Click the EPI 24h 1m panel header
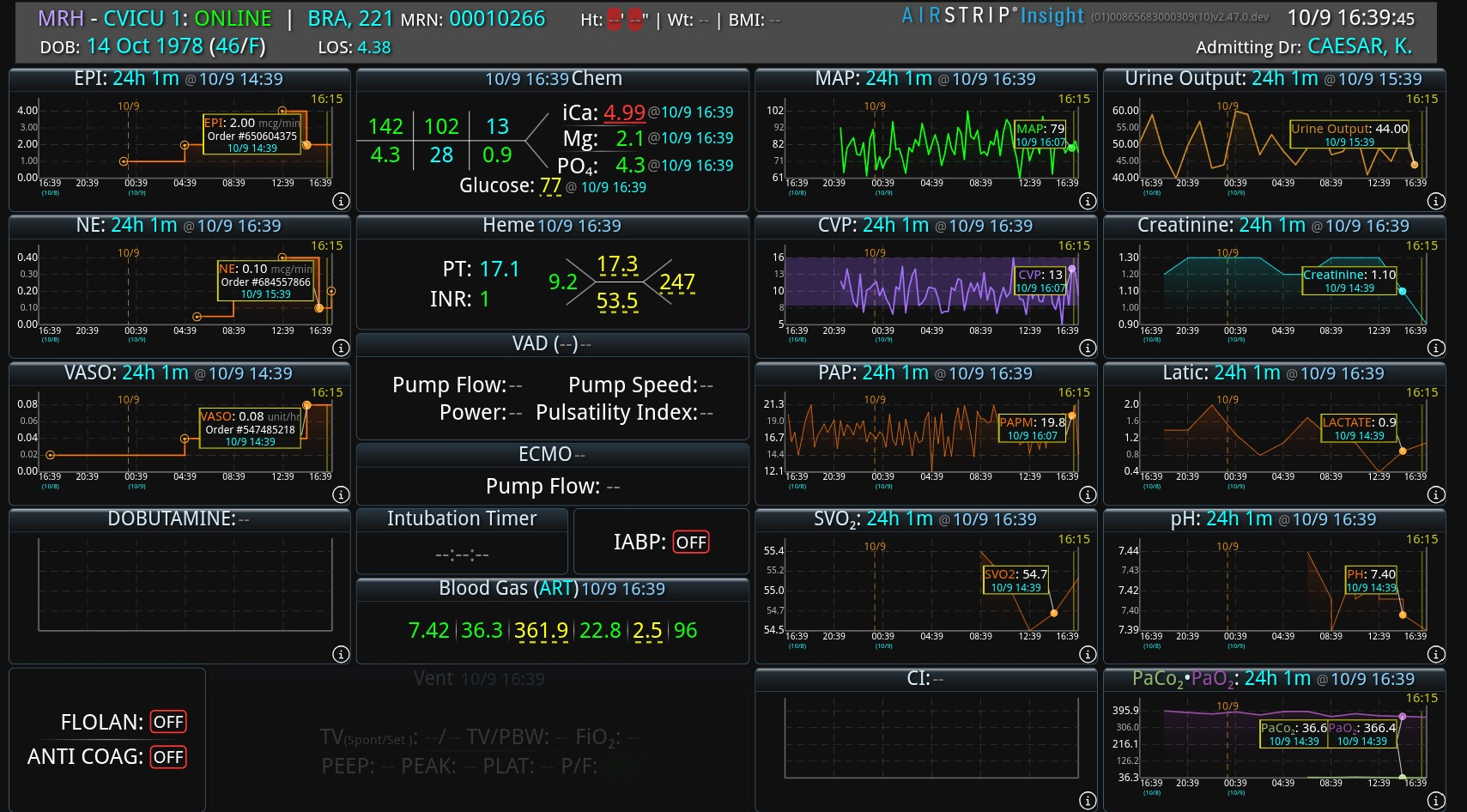The image size is (1467, 812). 179,79
